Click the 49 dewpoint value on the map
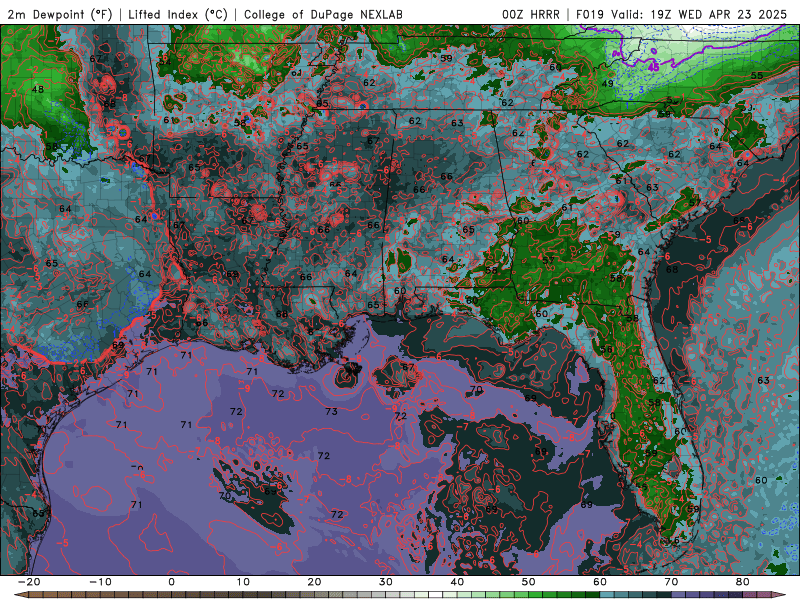800x600 pixels. 607,84
